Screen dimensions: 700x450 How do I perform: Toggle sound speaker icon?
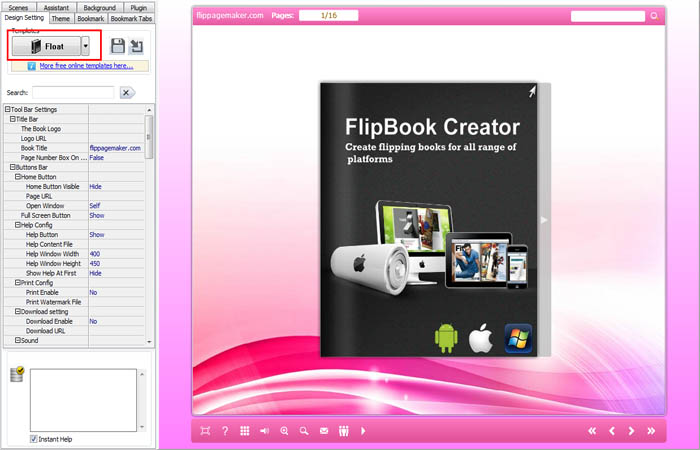[264, 431]
